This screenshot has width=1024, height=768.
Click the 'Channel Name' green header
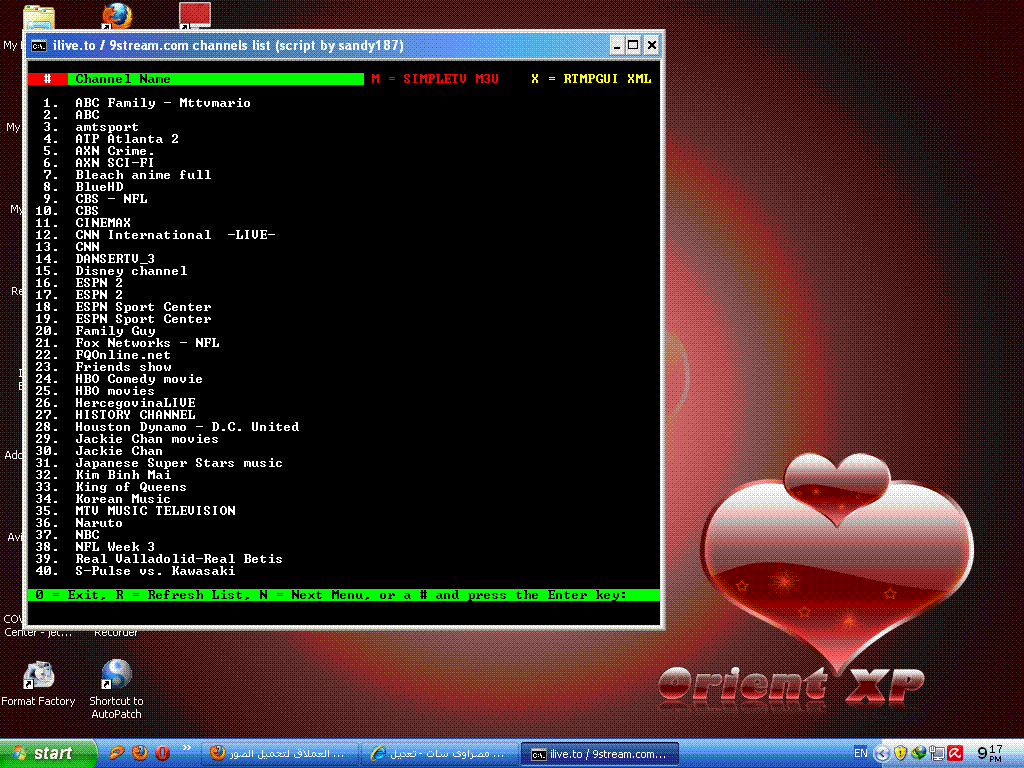tap(216, 79)
